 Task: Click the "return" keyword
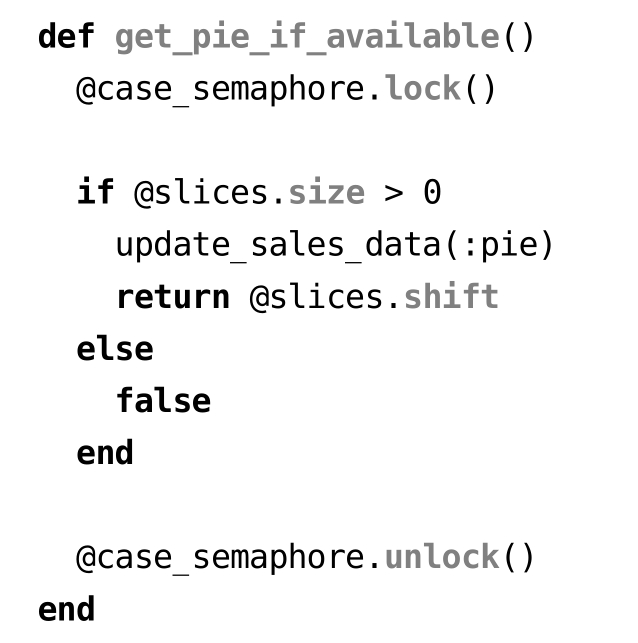pos(172,297)
